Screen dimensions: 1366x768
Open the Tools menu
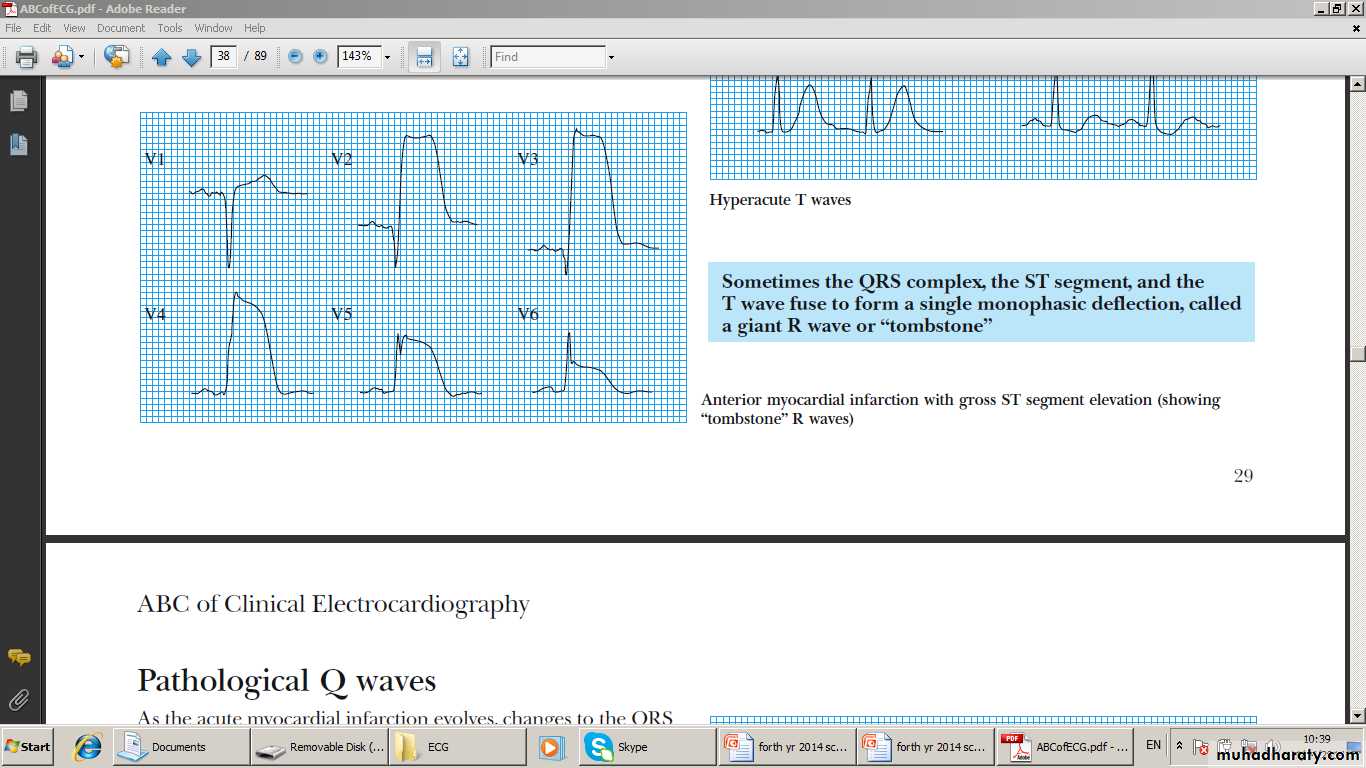169,28
